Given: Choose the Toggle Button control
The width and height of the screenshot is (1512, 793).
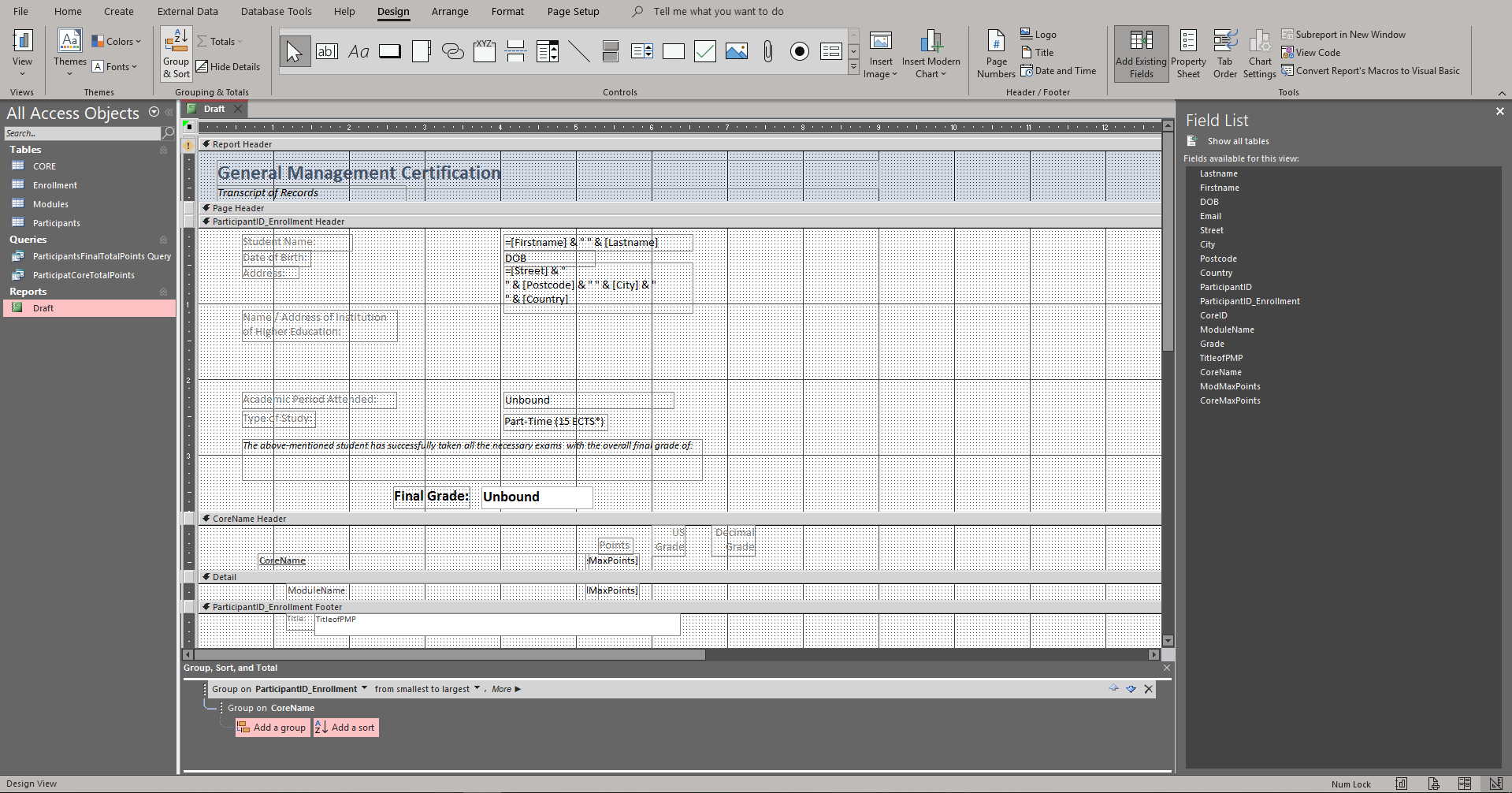Looking at the screenshot, I should pyautogui.click(x=611, y=52).
